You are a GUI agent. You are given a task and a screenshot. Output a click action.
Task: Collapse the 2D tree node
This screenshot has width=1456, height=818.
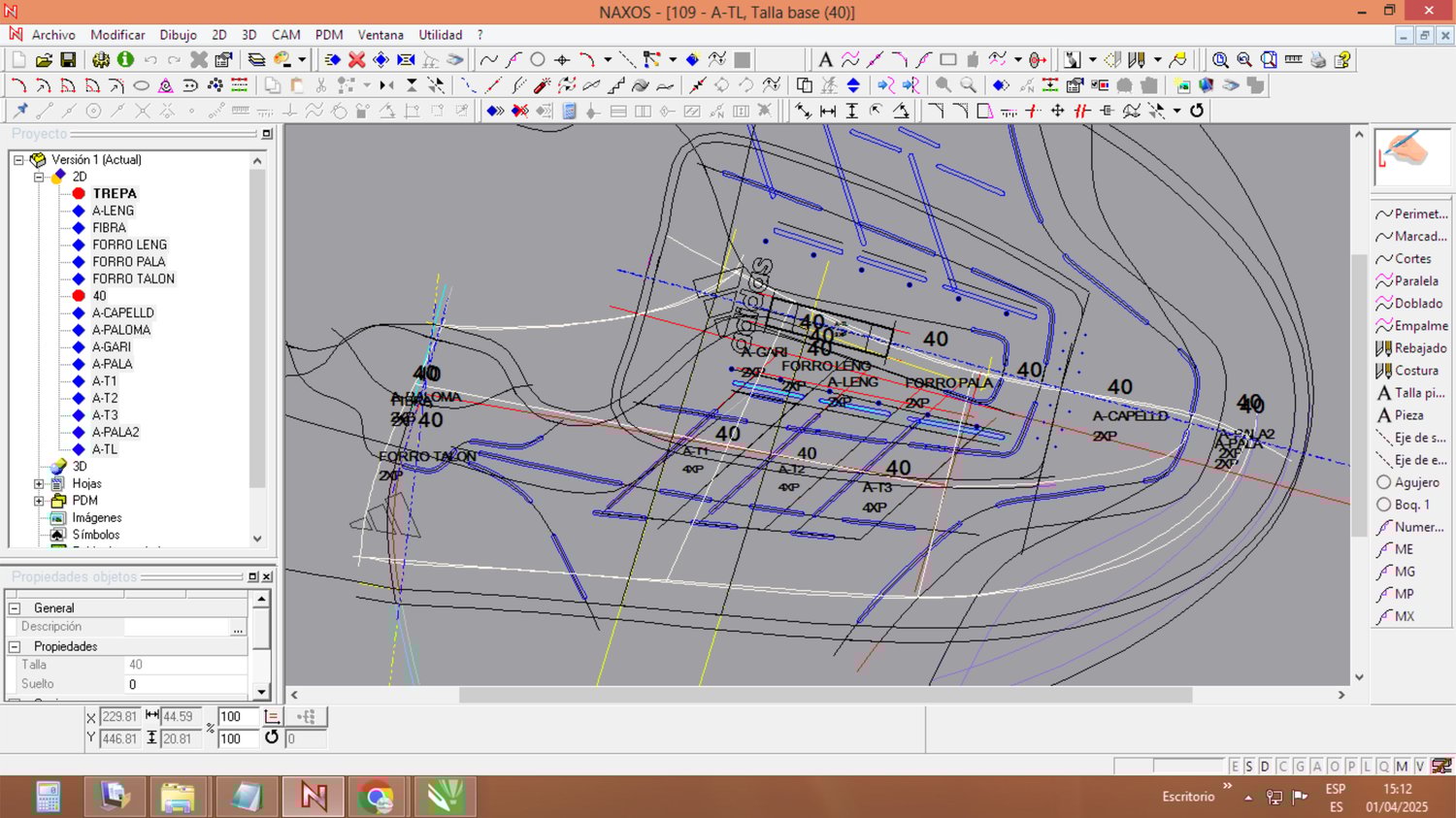pos(39,177)
